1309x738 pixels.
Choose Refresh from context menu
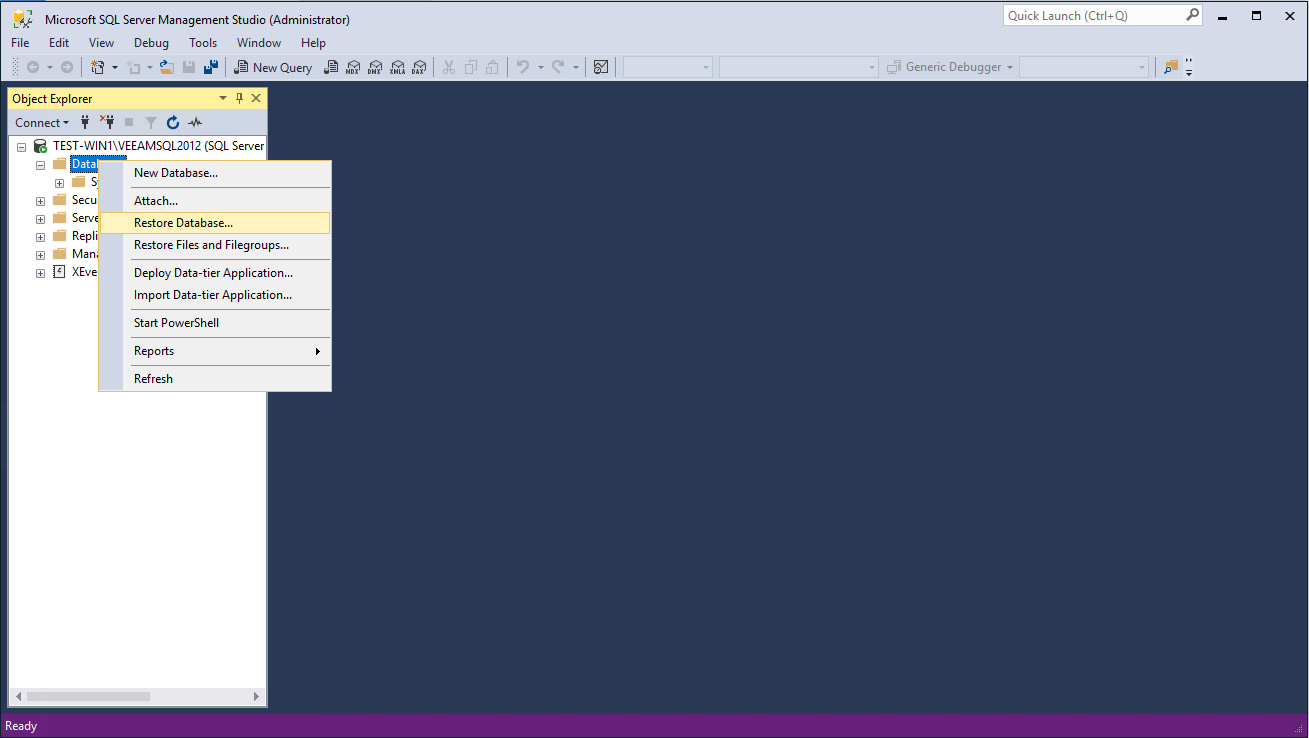pyautogui.click(x=215, y=379)
